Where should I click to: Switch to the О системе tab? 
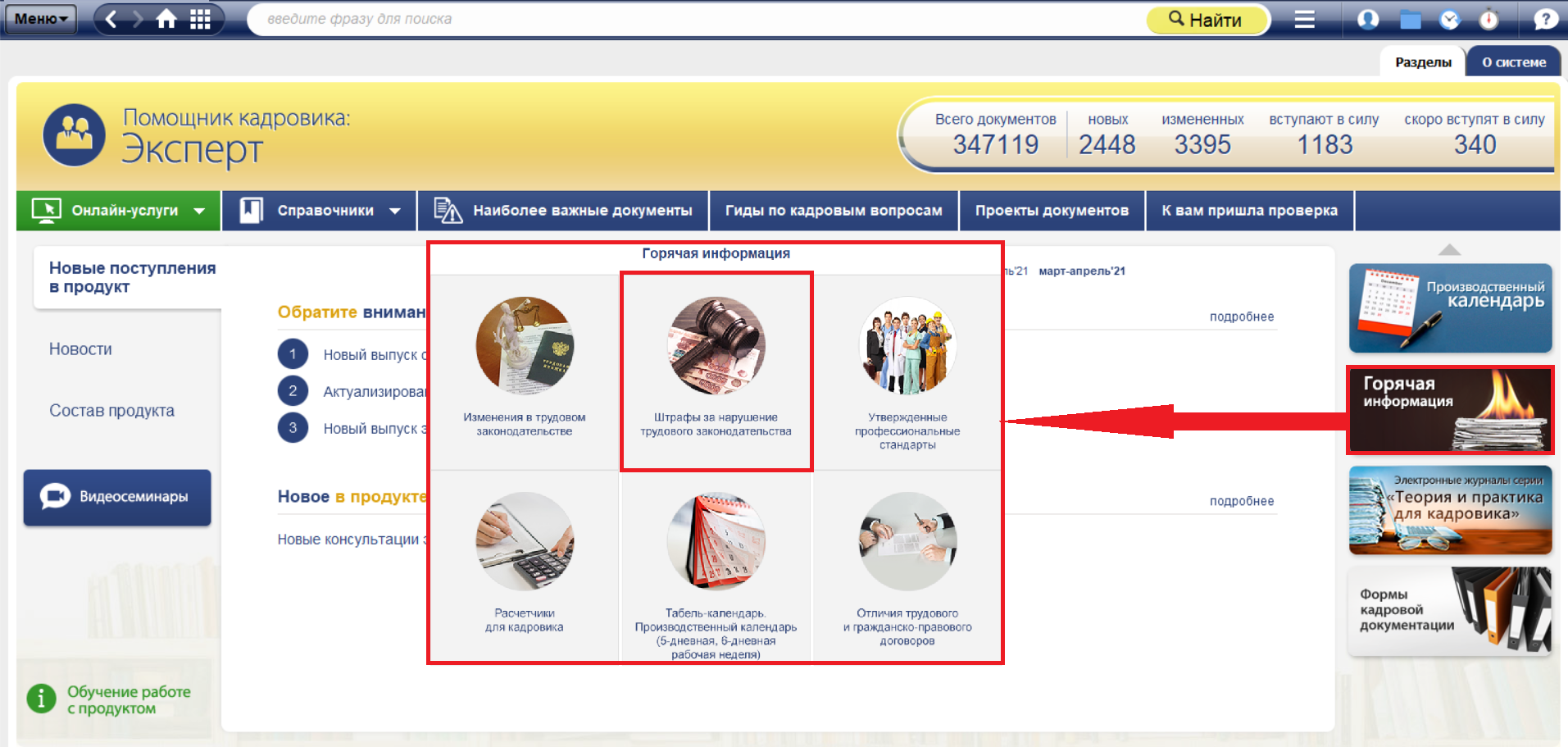tap(1513, 62)
